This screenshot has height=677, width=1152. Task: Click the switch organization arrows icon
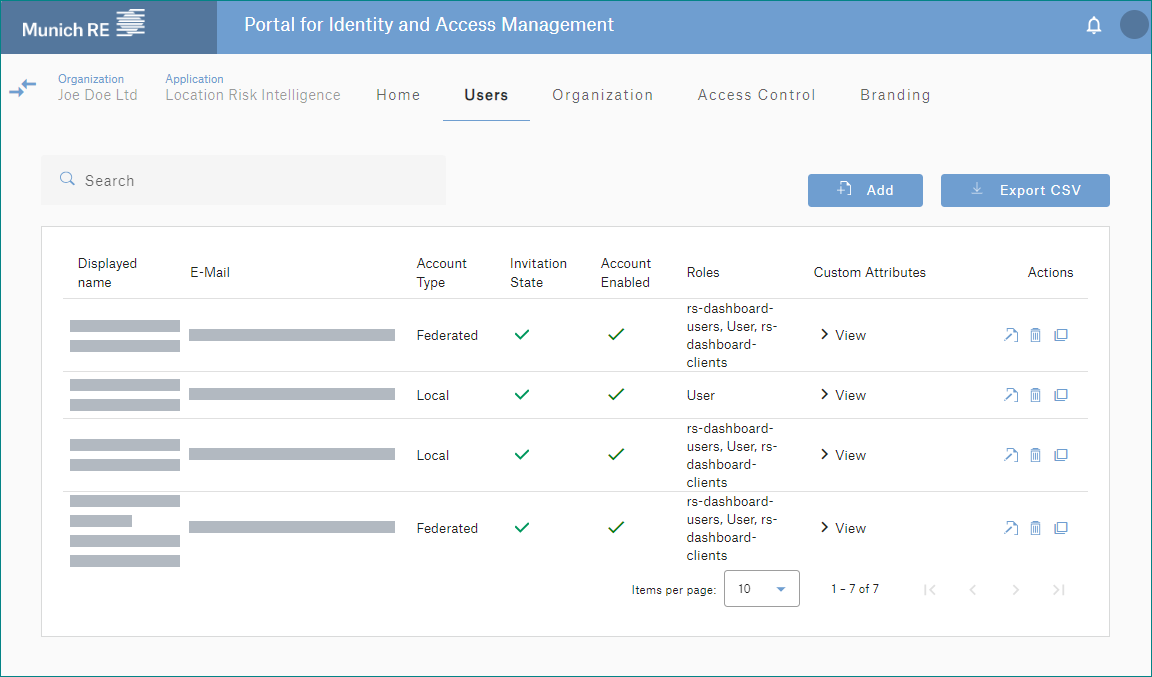(x=23, y=88)
